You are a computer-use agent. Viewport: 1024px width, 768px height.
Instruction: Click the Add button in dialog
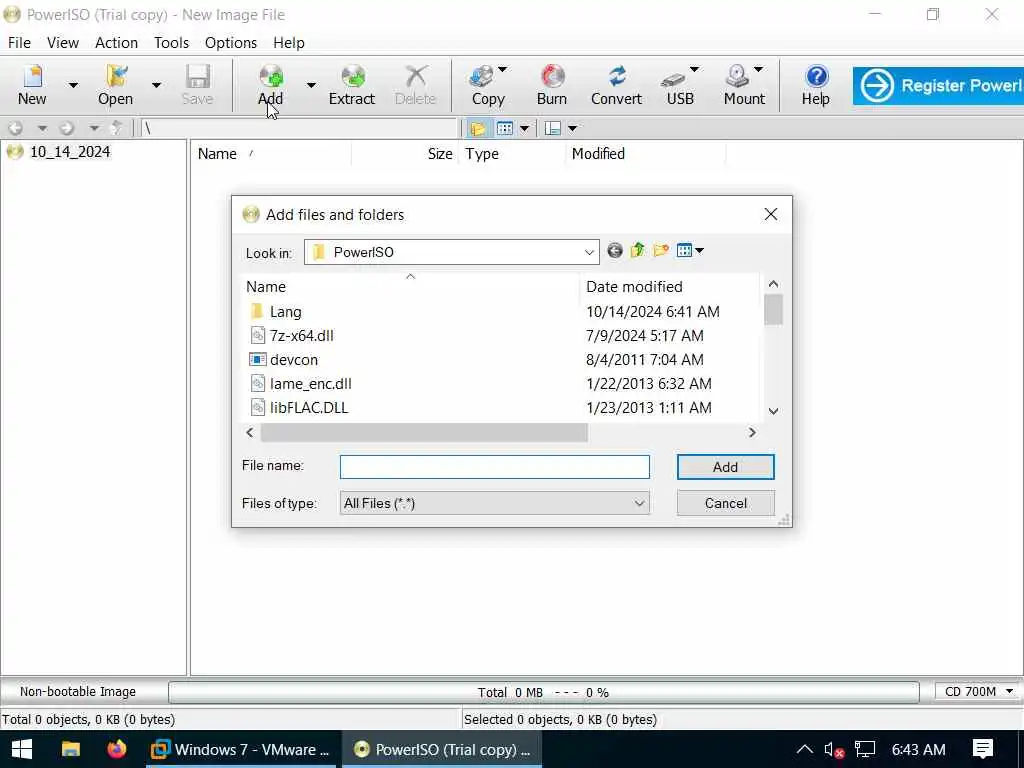click(726, 467)
